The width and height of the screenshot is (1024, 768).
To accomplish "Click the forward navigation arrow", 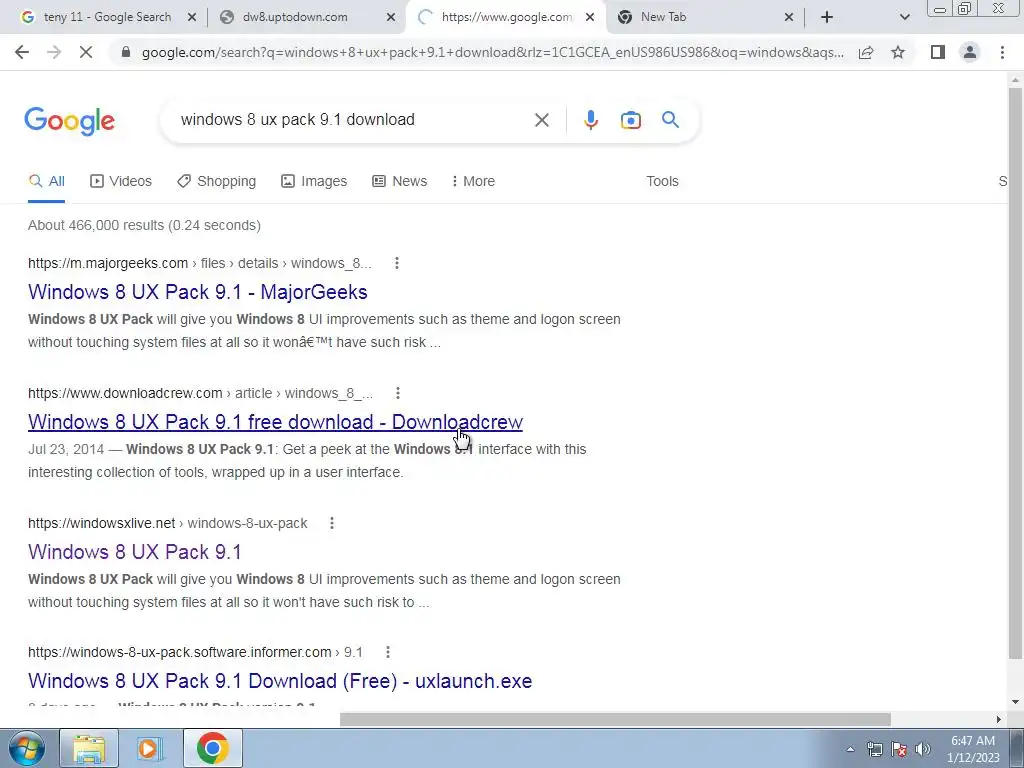I will point(54,52).
